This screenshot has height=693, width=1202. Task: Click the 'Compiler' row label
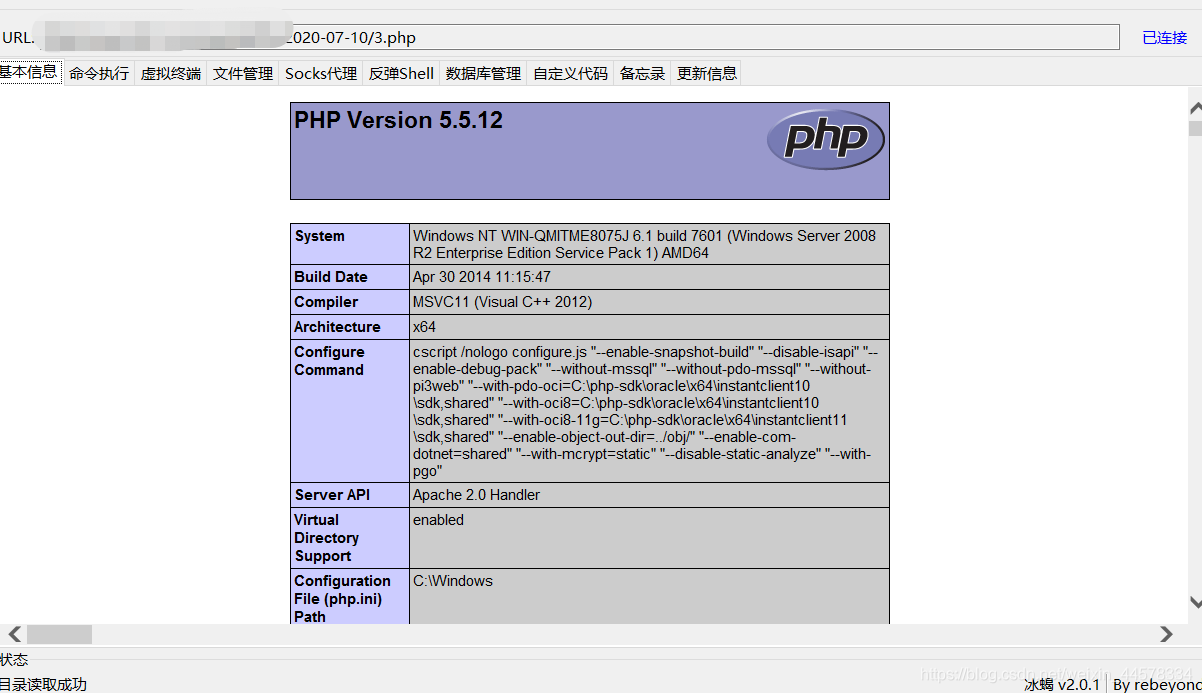click(x=326, y=302)
